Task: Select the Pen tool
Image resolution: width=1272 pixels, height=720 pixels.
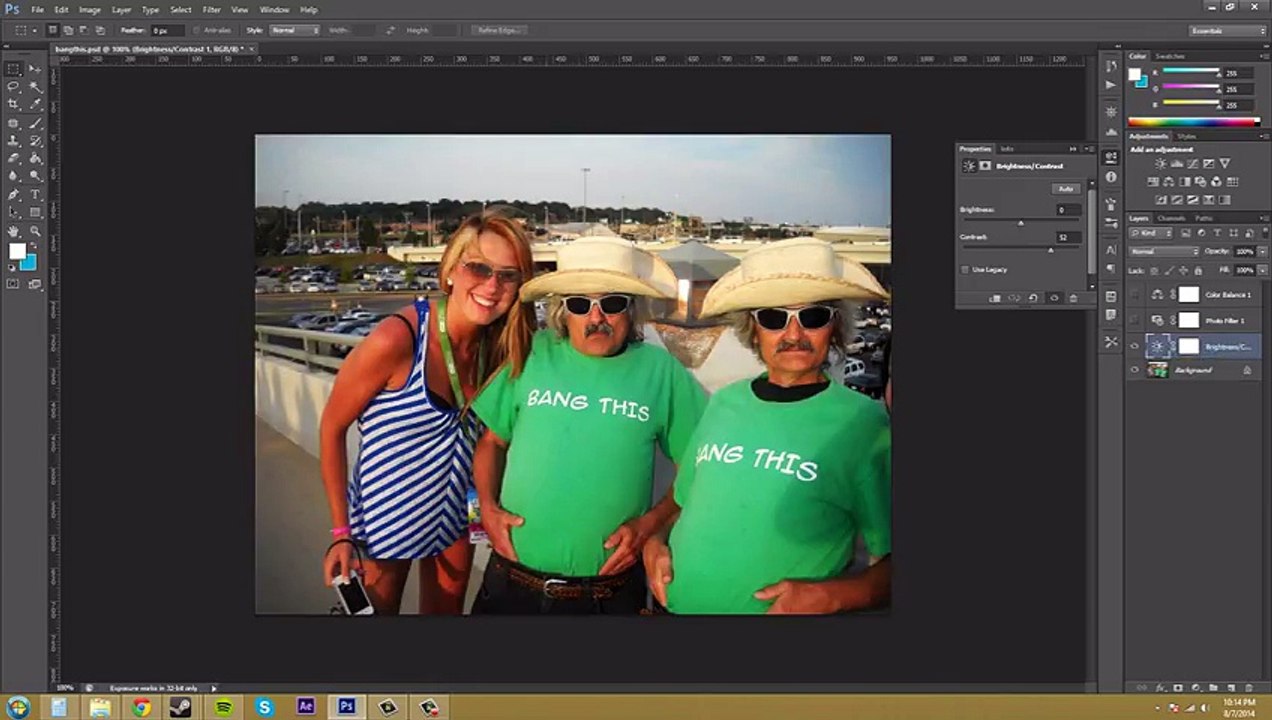Action: pos(14,194)
